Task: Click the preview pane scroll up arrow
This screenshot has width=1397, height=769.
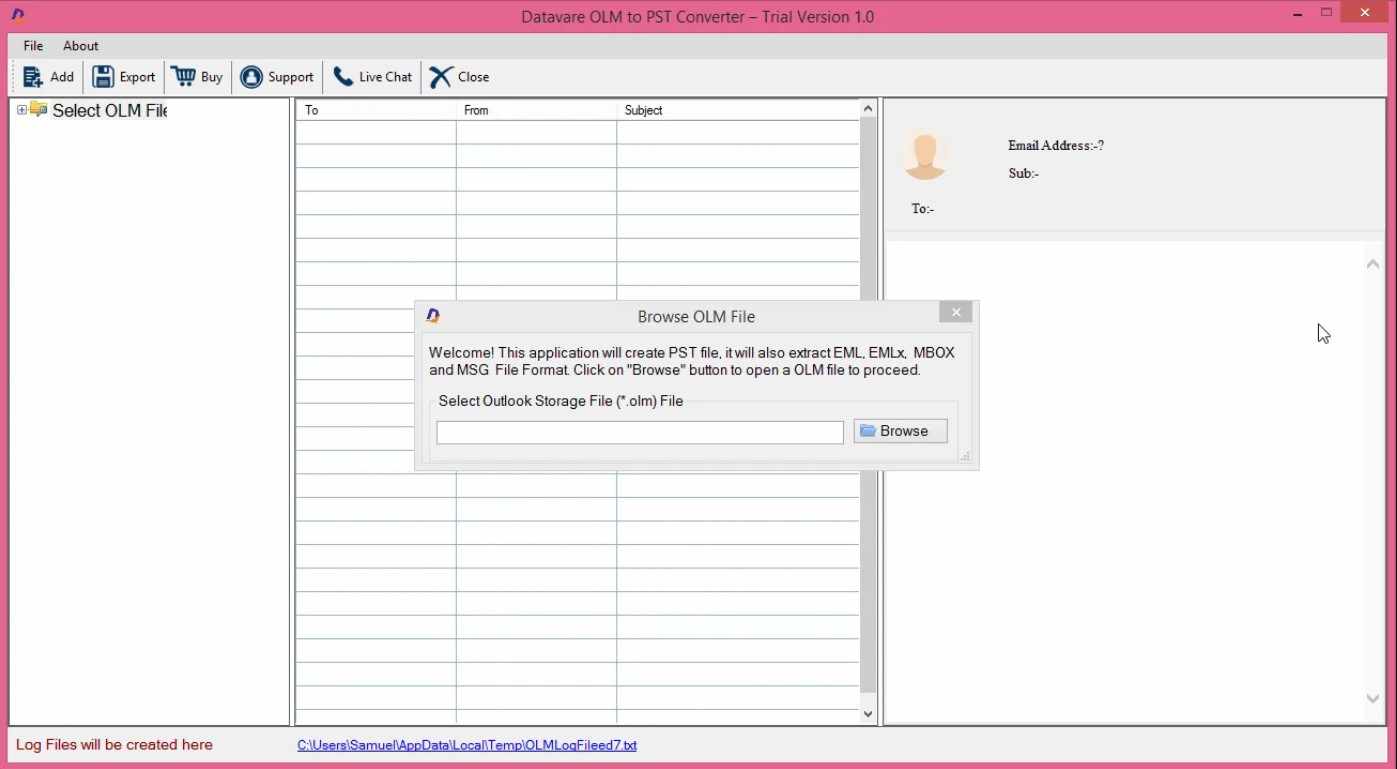Action: tap(1373, 264)
